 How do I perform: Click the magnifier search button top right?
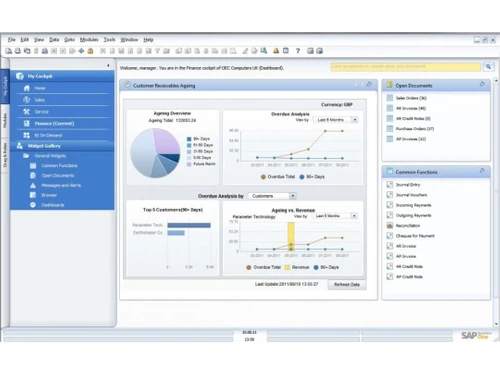[489, 67]
